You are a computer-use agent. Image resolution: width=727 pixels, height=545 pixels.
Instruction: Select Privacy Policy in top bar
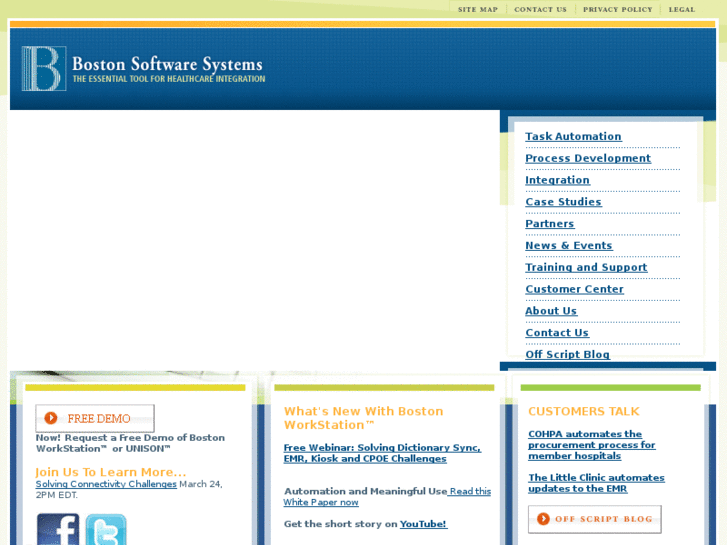618,9
